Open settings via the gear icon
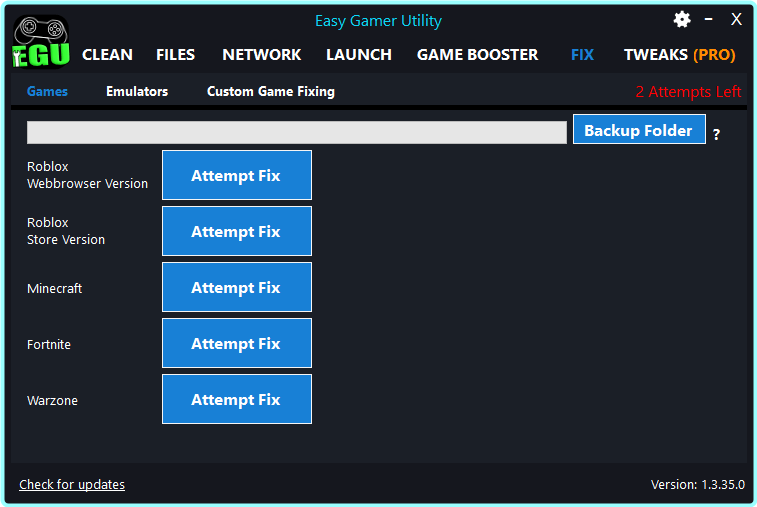The height and width of the screenshot is (507, 757). [682, 19]
